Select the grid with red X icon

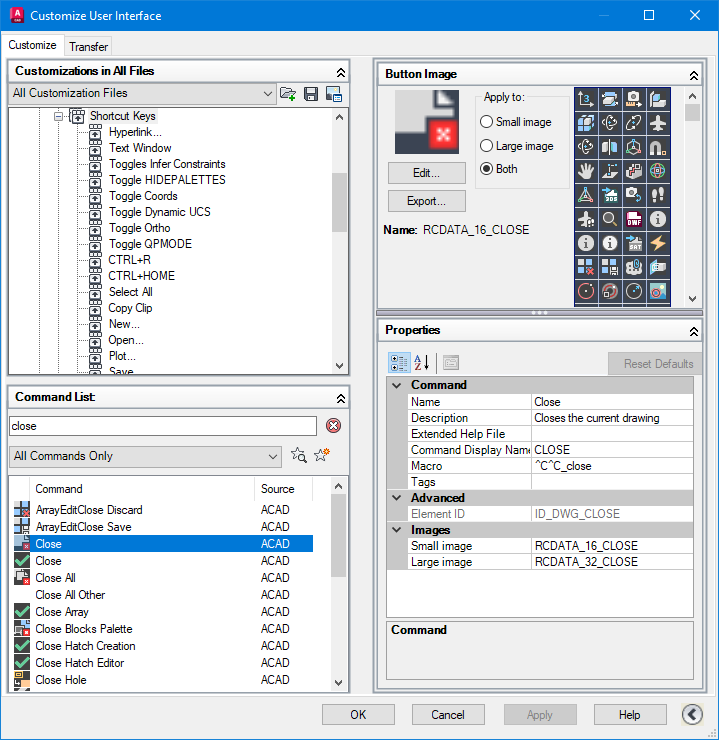[x=585, y=267]
